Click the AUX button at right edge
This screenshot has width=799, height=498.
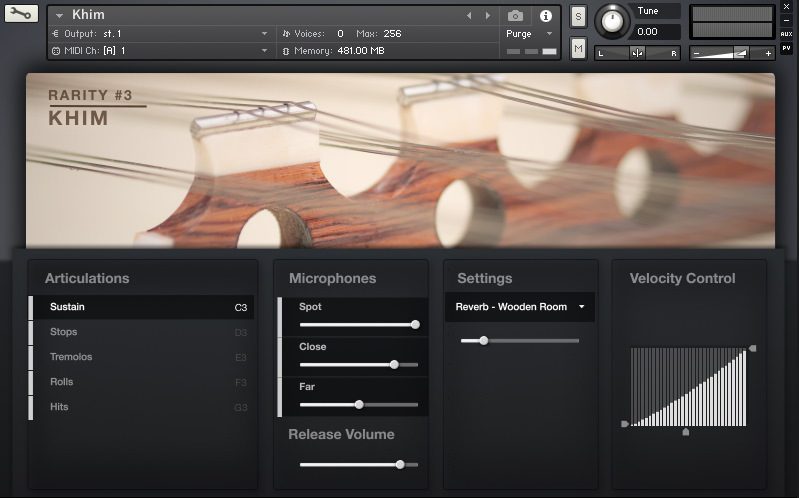tap(786, 34)
